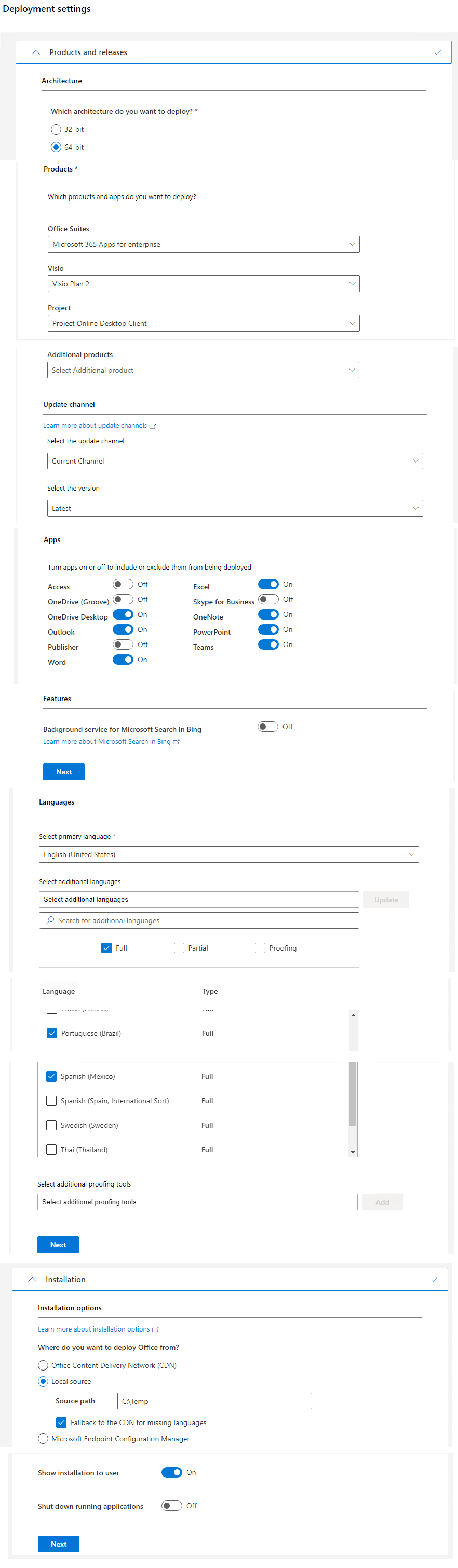This screenshot has height=1568, width=458.
Task: Click the Installation section checkmark icon
Action: click(434, 1280)
